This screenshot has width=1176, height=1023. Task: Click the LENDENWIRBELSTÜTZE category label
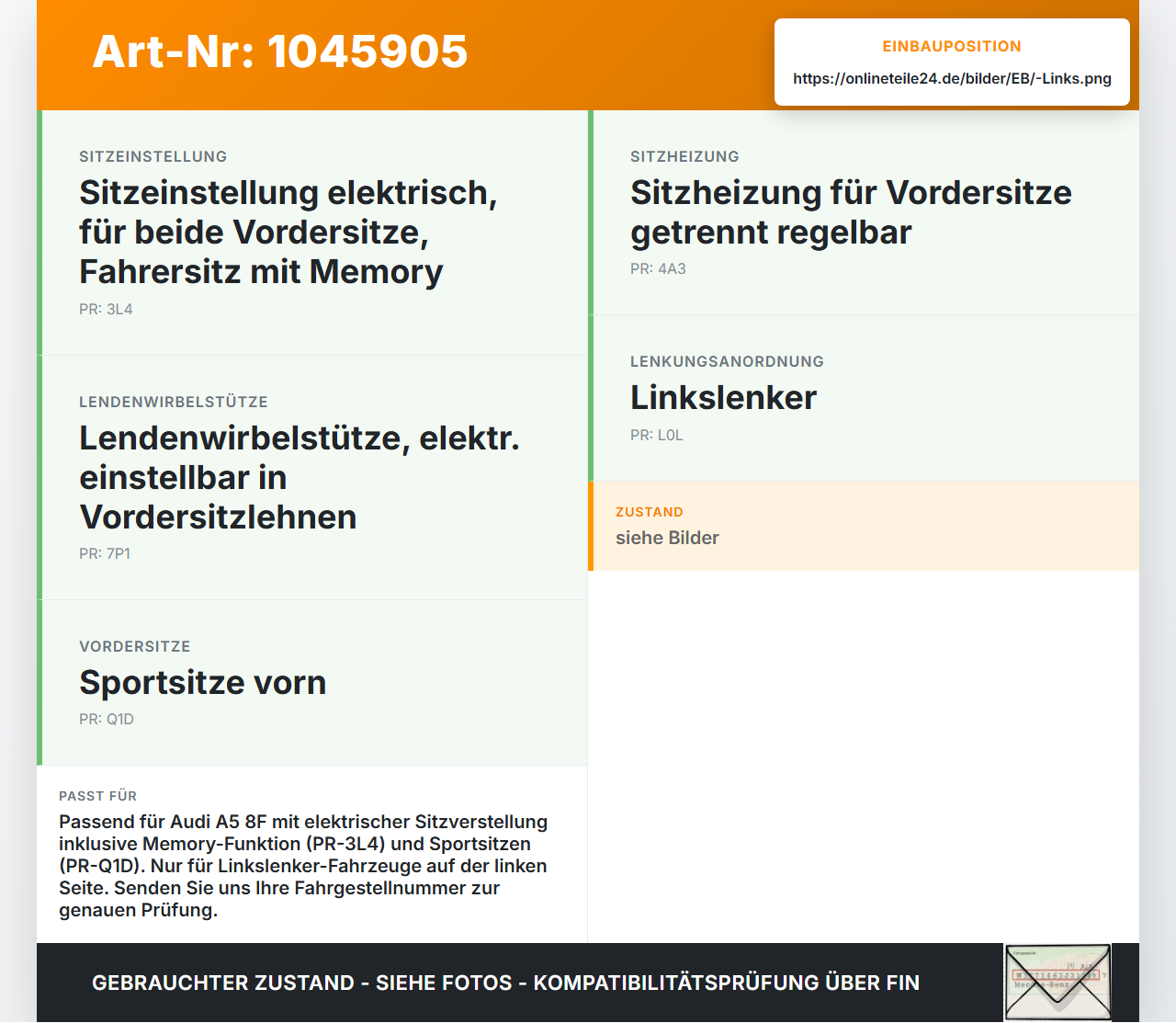click(x=174, y=402)
